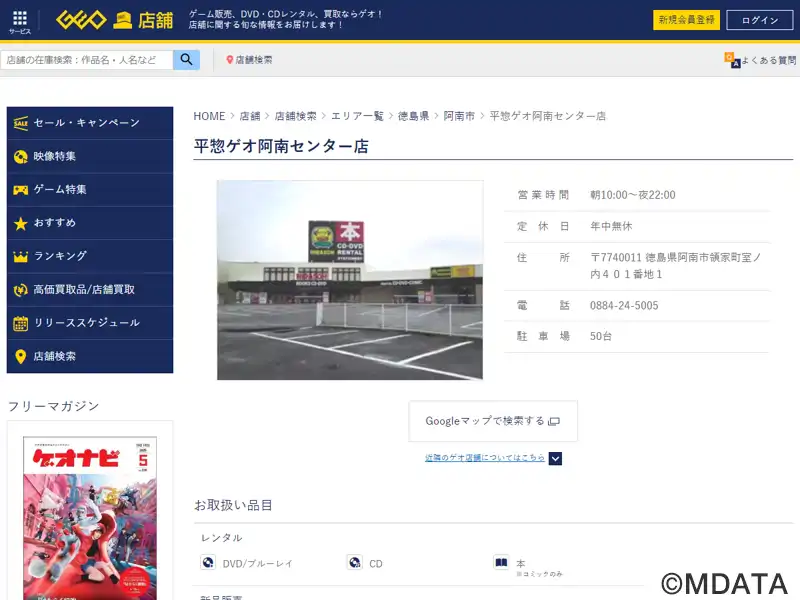Screen dimensions: 800x600
Task: Click the address 〒7740011 text
Action: [x=675, y=266]
